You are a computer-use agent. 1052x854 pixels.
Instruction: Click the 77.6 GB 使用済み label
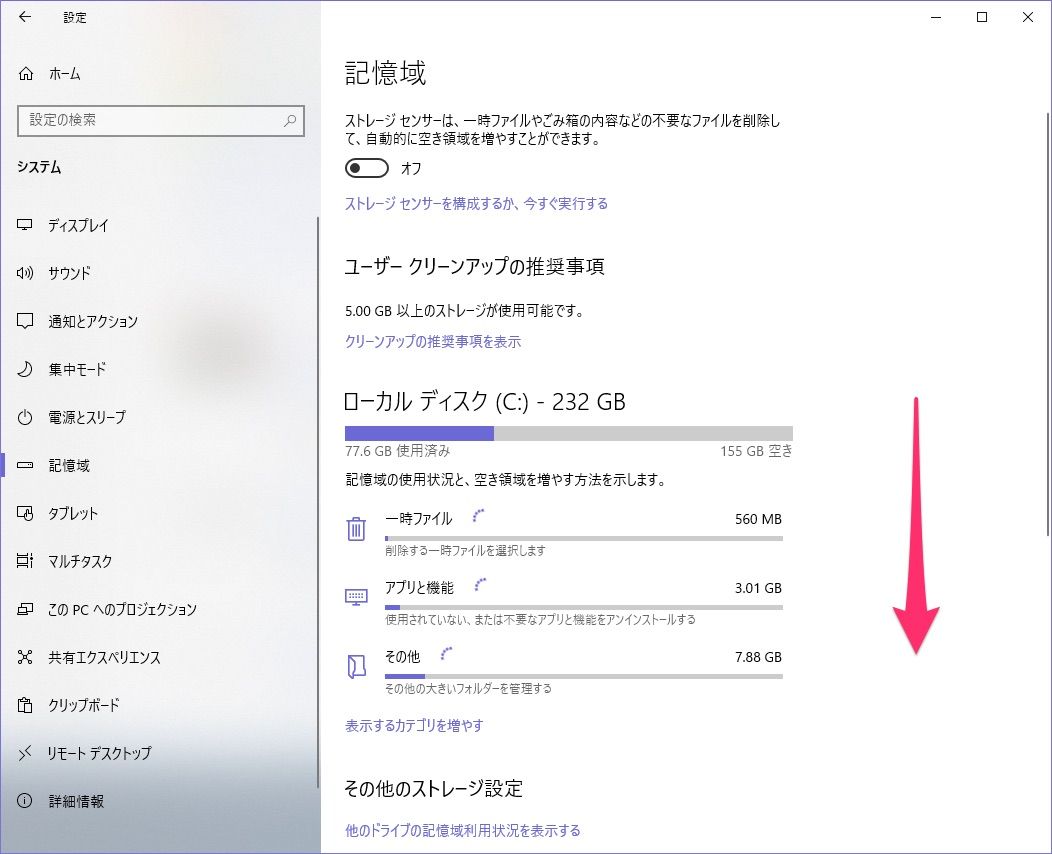pyautogui.click(x=398, y=451)
